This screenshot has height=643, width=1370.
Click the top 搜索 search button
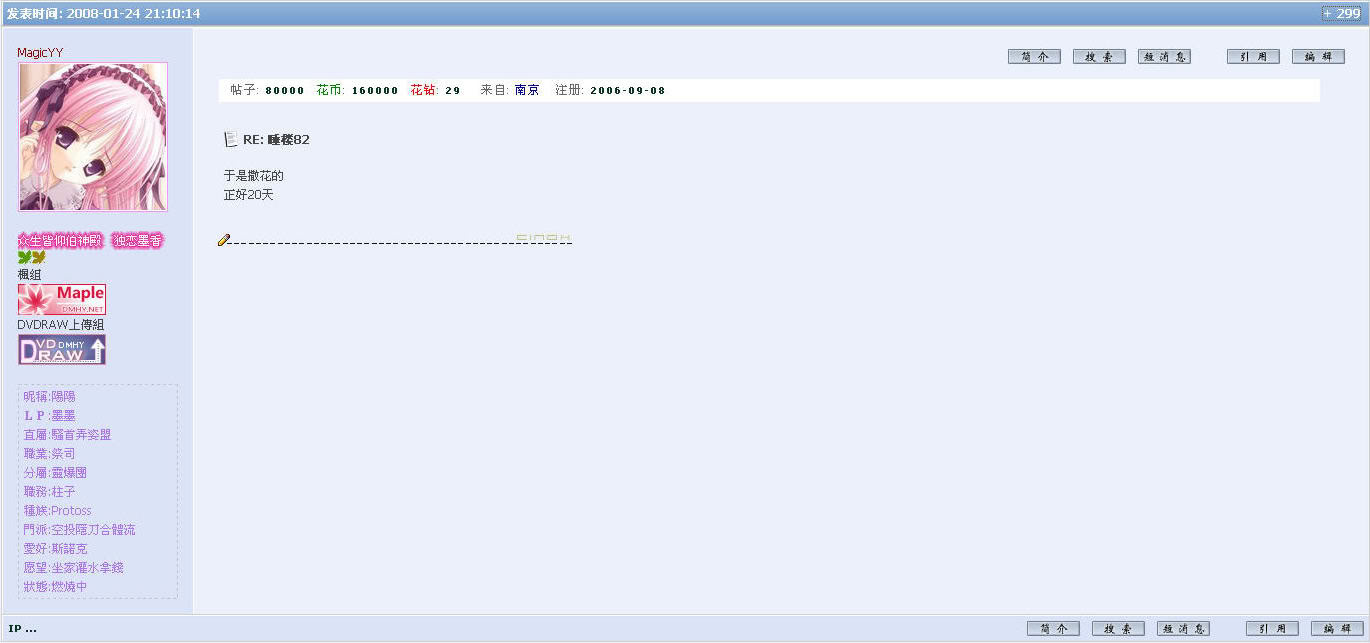coord(1099,57)
